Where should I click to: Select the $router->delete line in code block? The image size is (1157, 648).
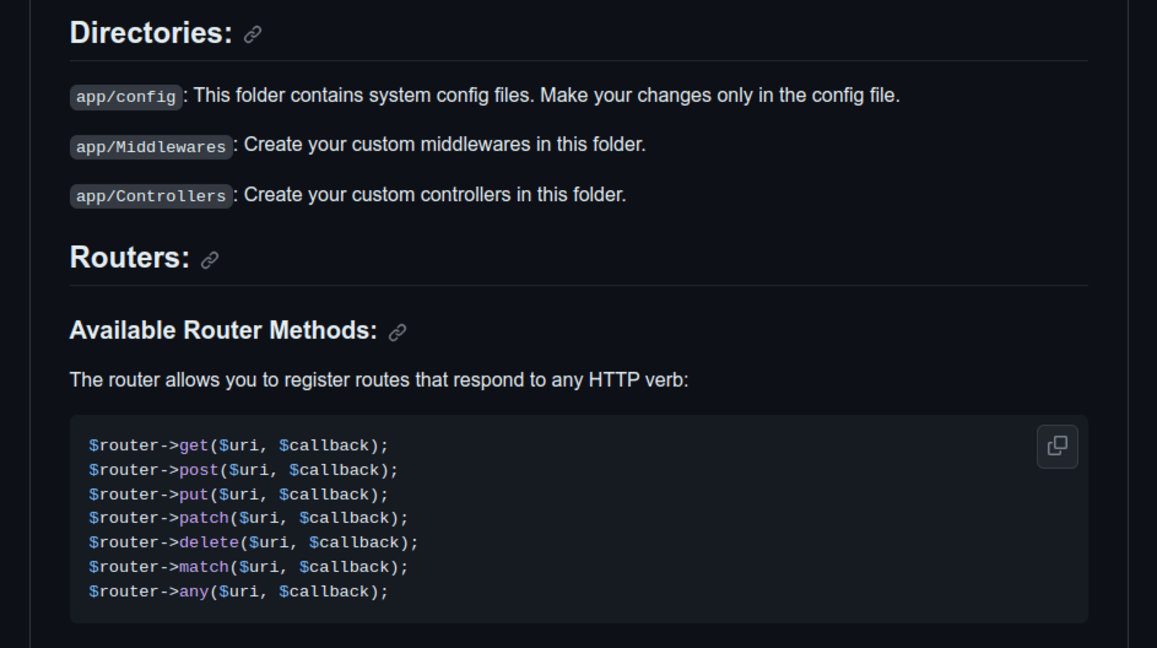(253, 541)
